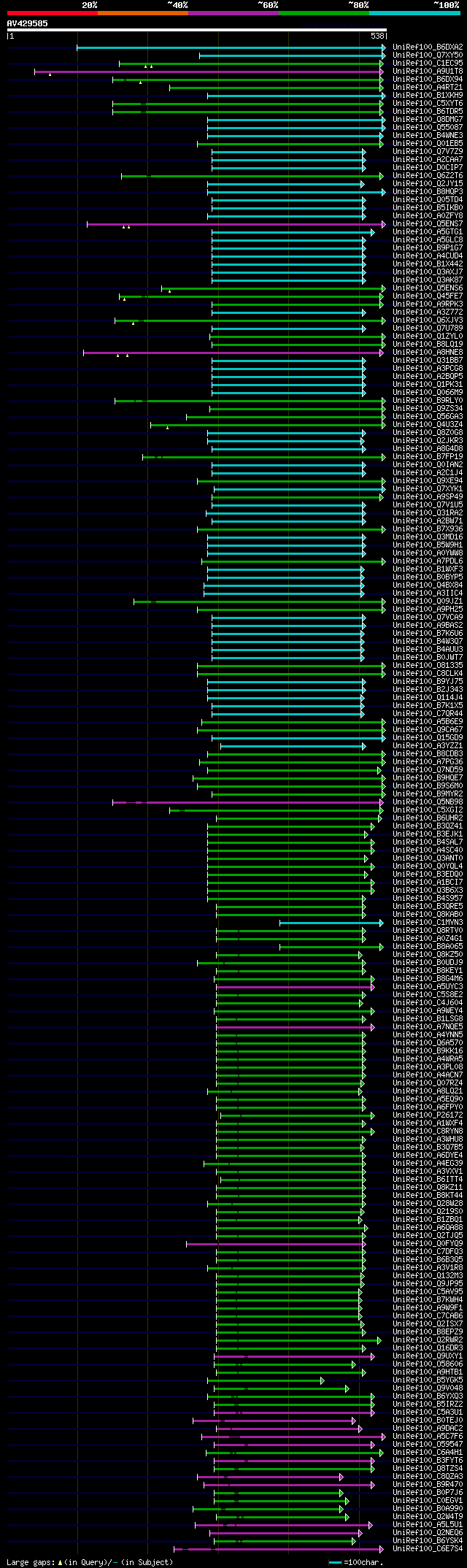Select hit label UniRef100_C1MVN3

coord(428,923)
